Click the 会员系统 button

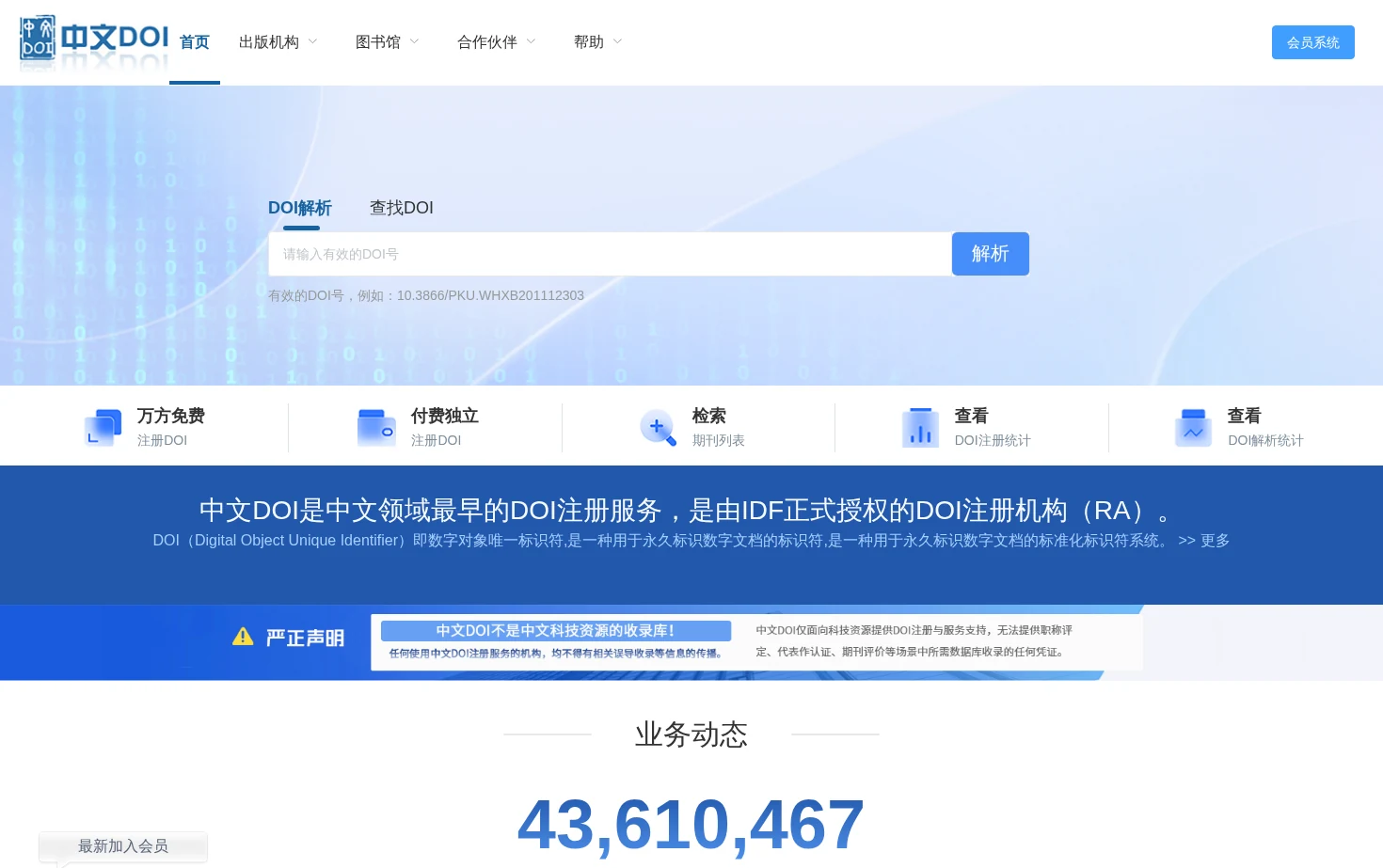point(1313,42)
